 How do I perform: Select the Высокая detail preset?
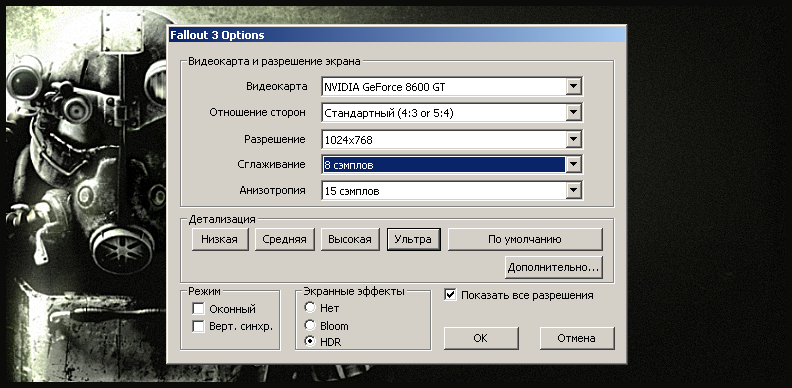(350, 239)
